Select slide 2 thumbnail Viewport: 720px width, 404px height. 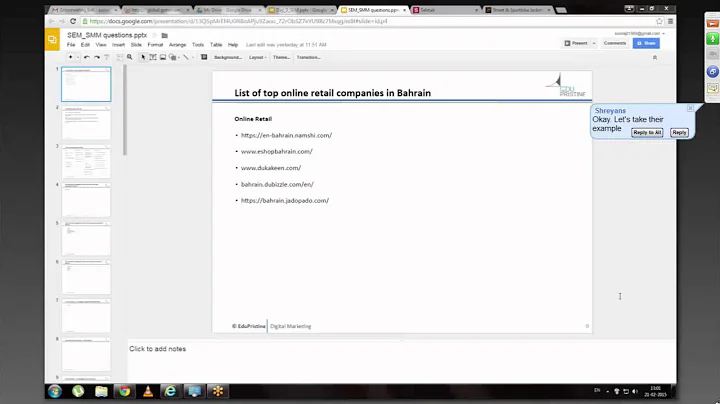pos(86,123)
